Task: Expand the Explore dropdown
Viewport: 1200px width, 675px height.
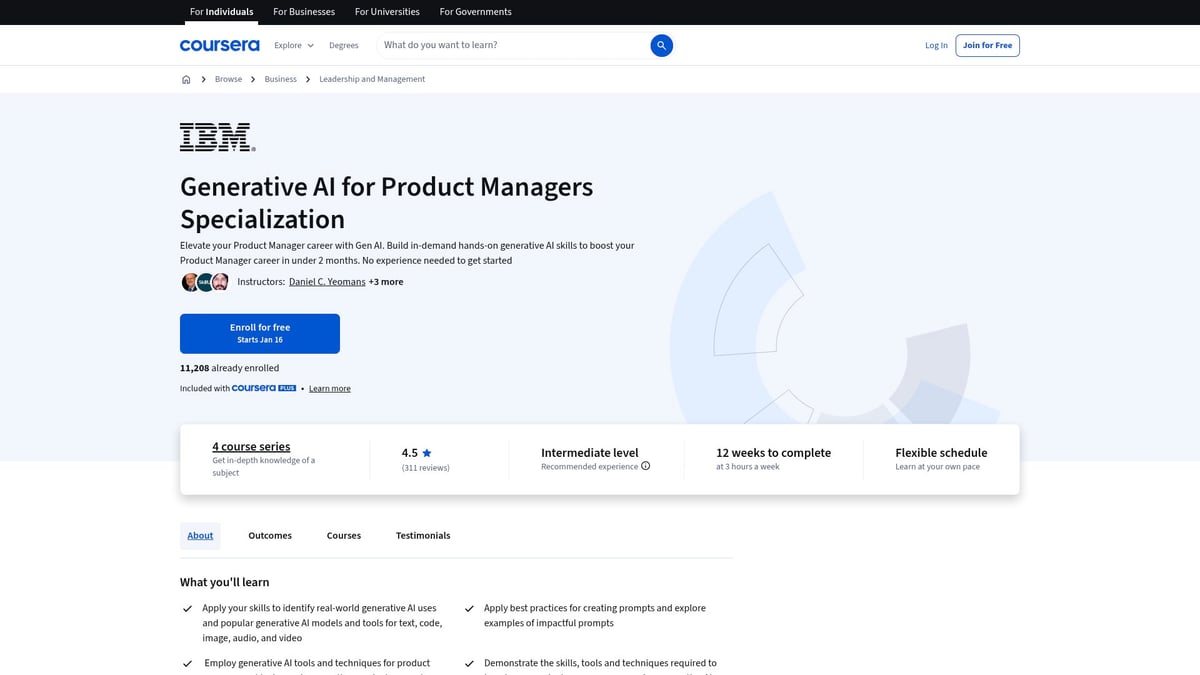Action: tap(294, 45)
